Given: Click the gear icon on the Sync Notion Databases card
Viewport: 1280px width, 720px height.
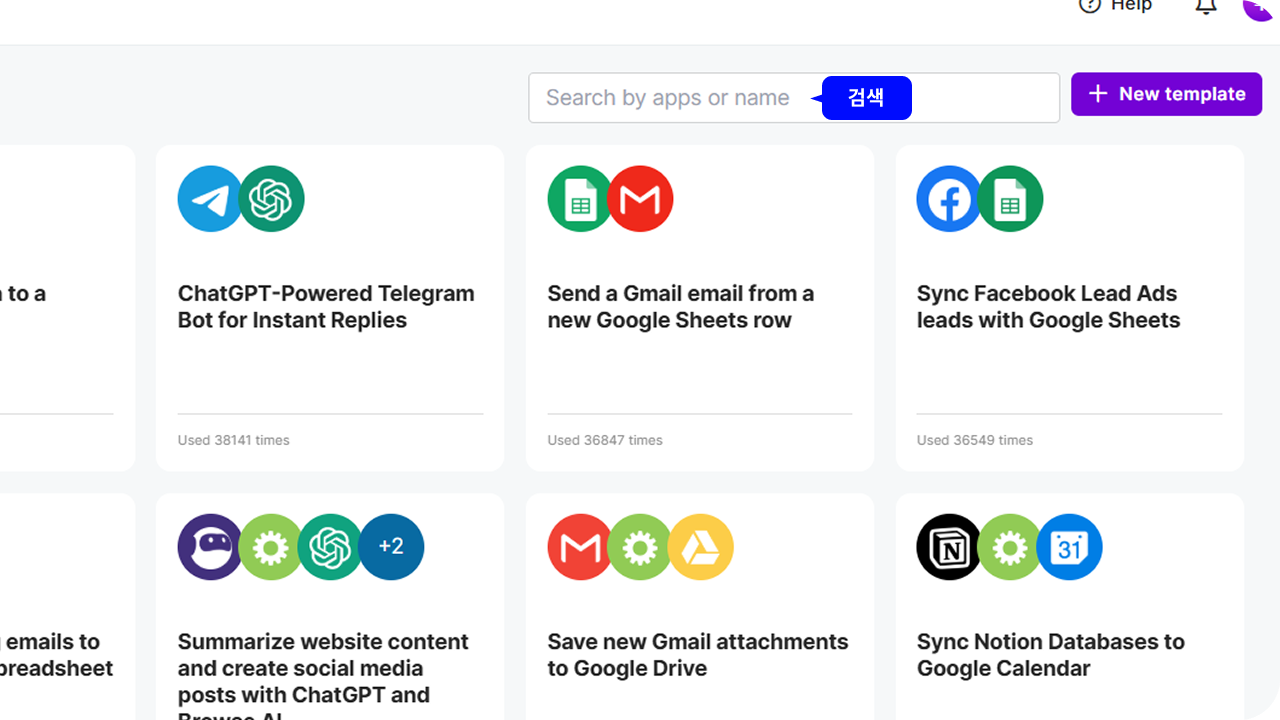Looking at the screenshot, I should click(1009, 547).
